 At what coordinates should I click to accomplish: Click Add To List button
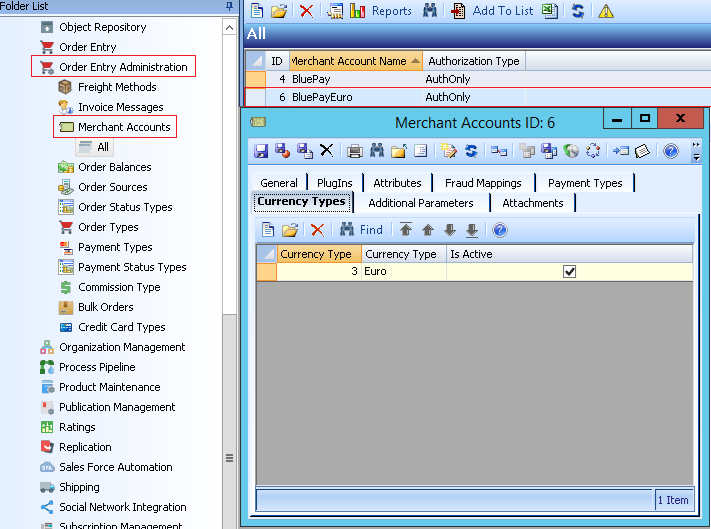tap(492, 11)
